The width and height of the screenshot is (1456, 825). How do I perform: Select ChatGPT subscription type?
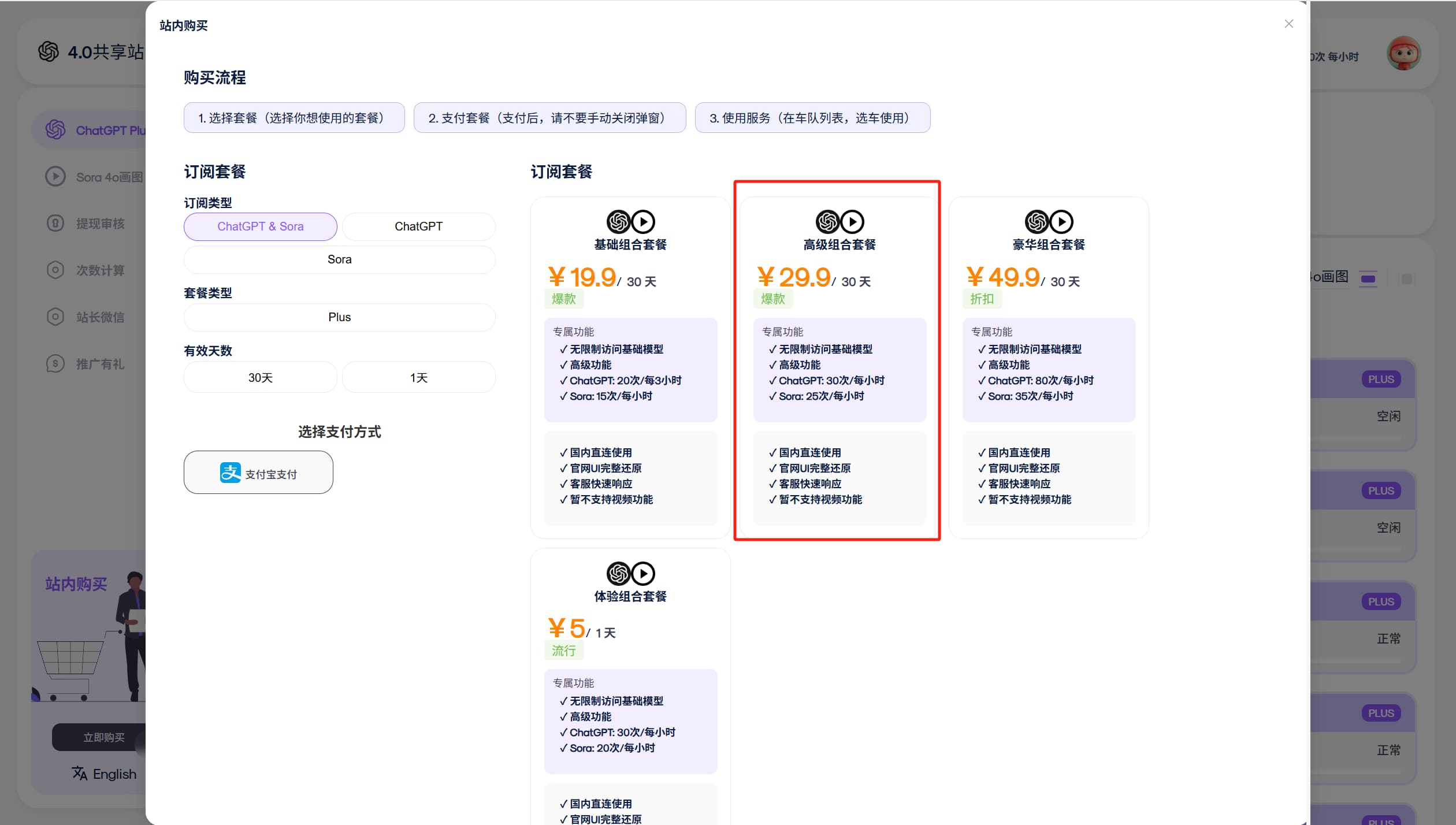pyautogui.click(x=418, y=226)
